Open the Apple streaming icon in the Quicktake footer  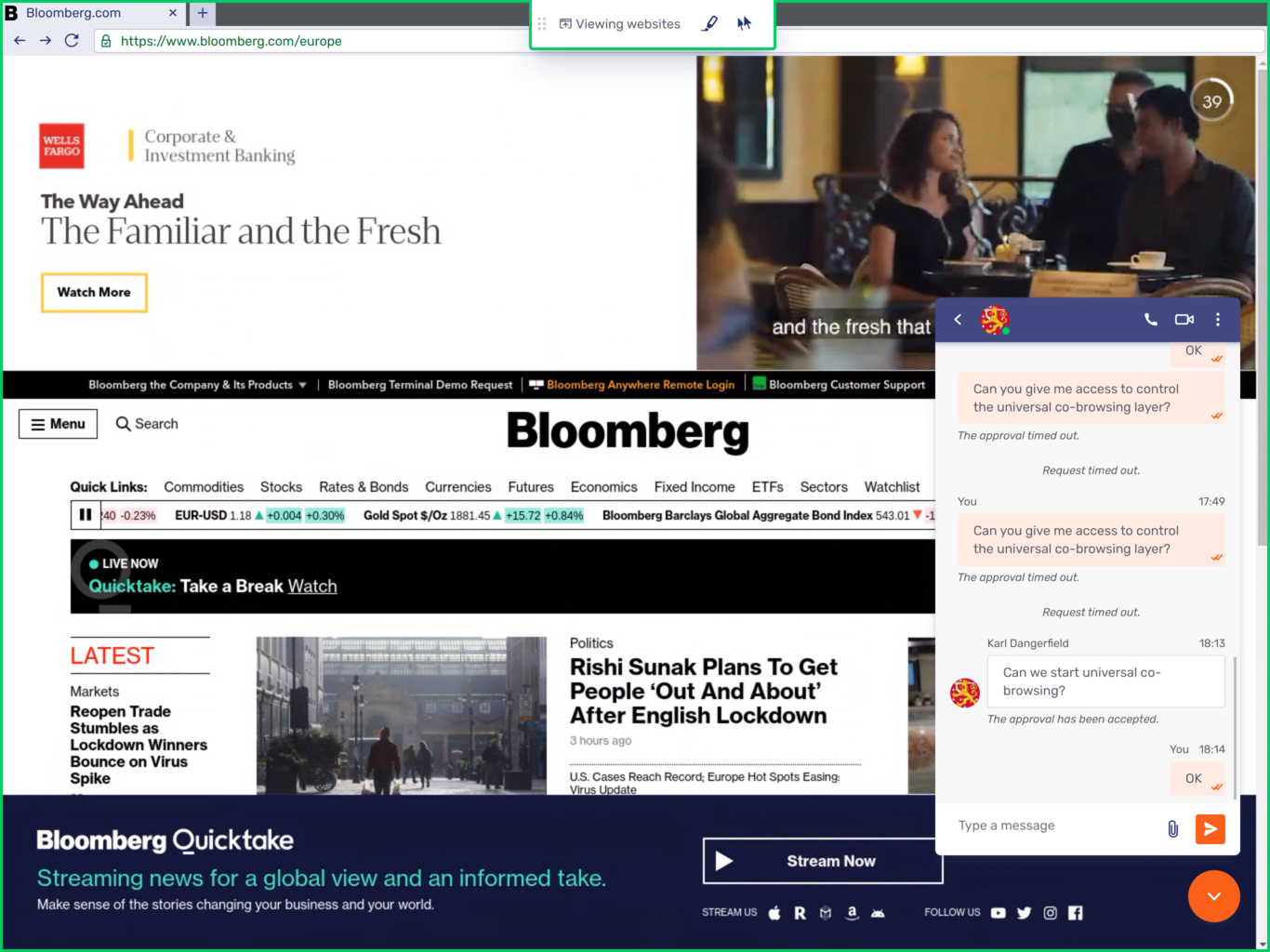774,912
